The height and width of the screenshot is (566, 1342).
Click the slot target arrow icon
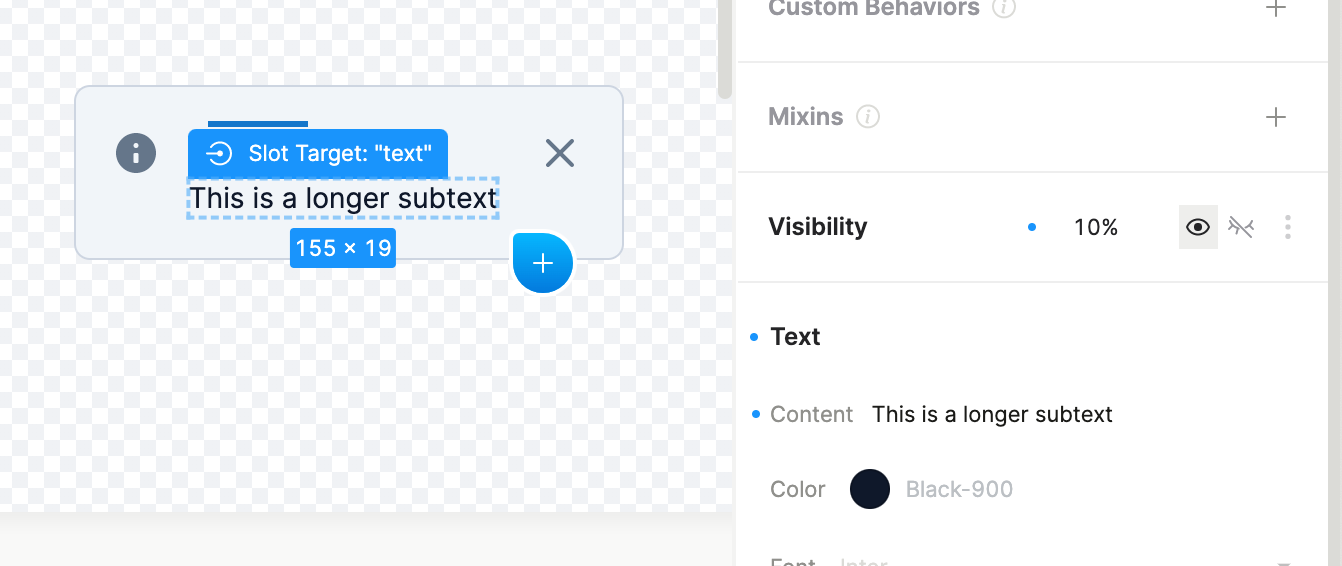coord(219,153)
